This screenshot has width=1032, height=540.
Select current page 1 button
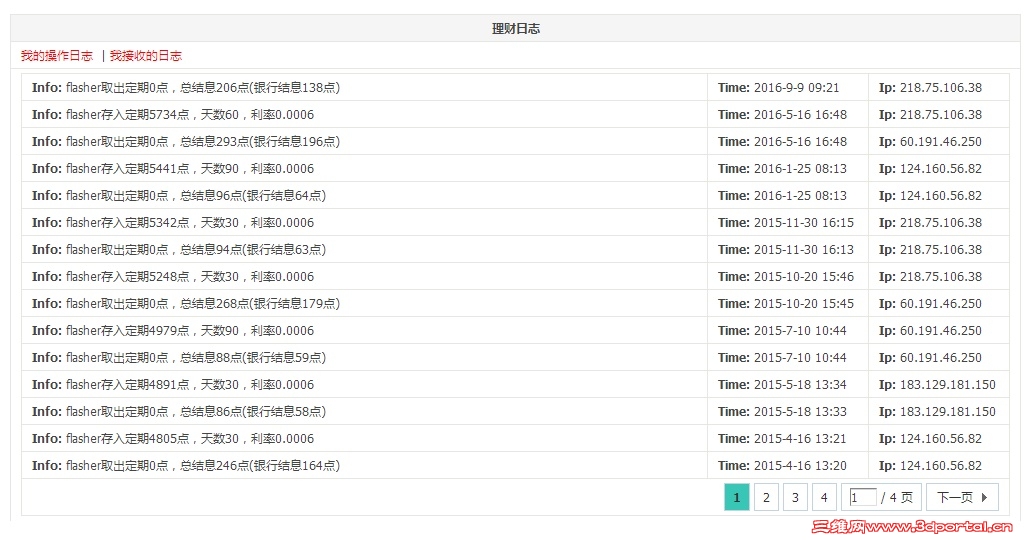[x=736, y=497]
